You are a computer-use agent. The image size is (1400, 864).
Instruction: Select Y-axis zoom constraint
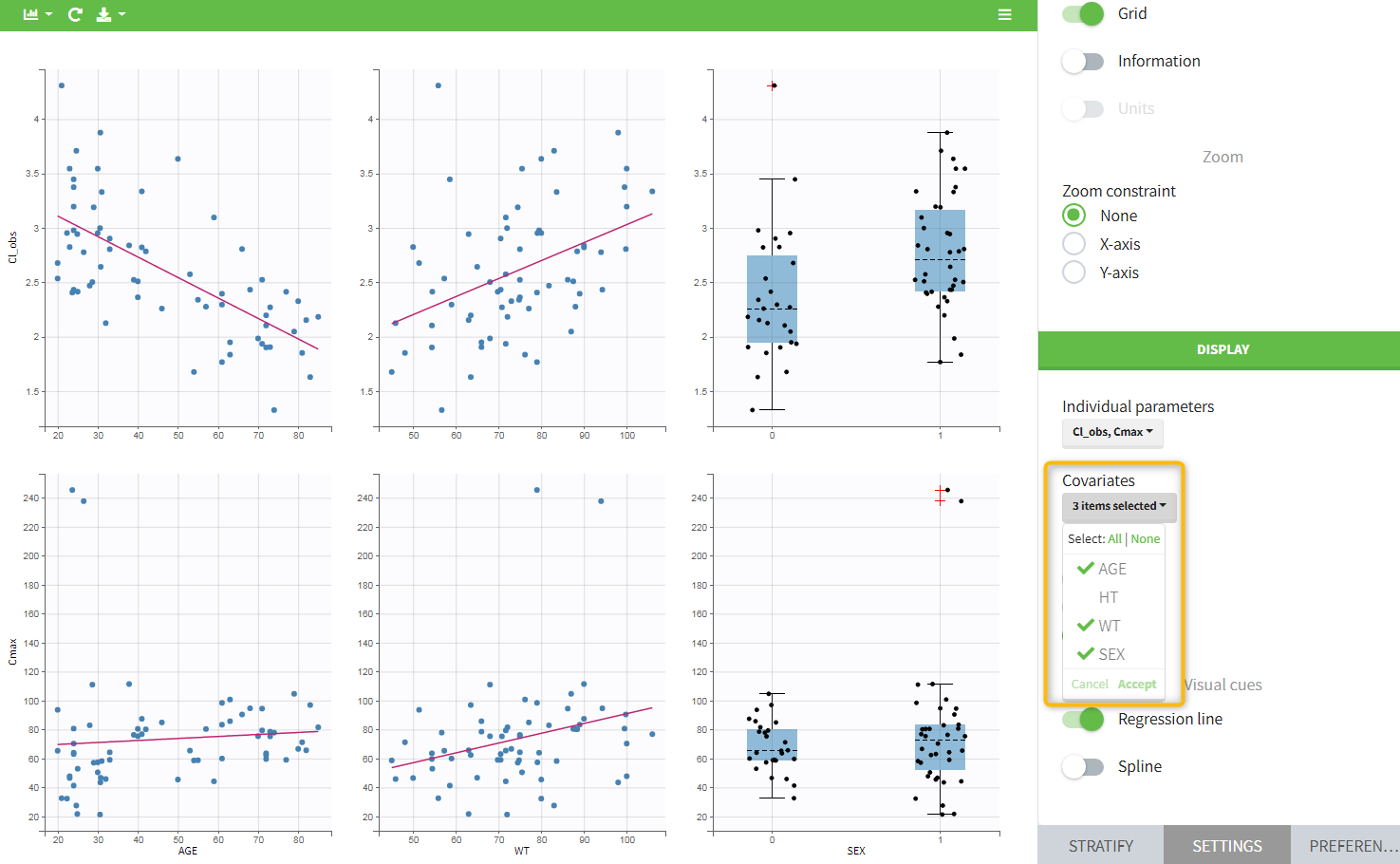(1073, 272)
